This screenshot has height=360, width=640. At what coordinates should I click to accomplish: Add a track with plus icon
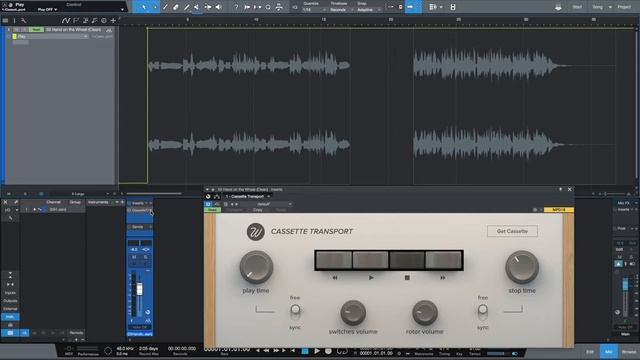coord(113,20)
